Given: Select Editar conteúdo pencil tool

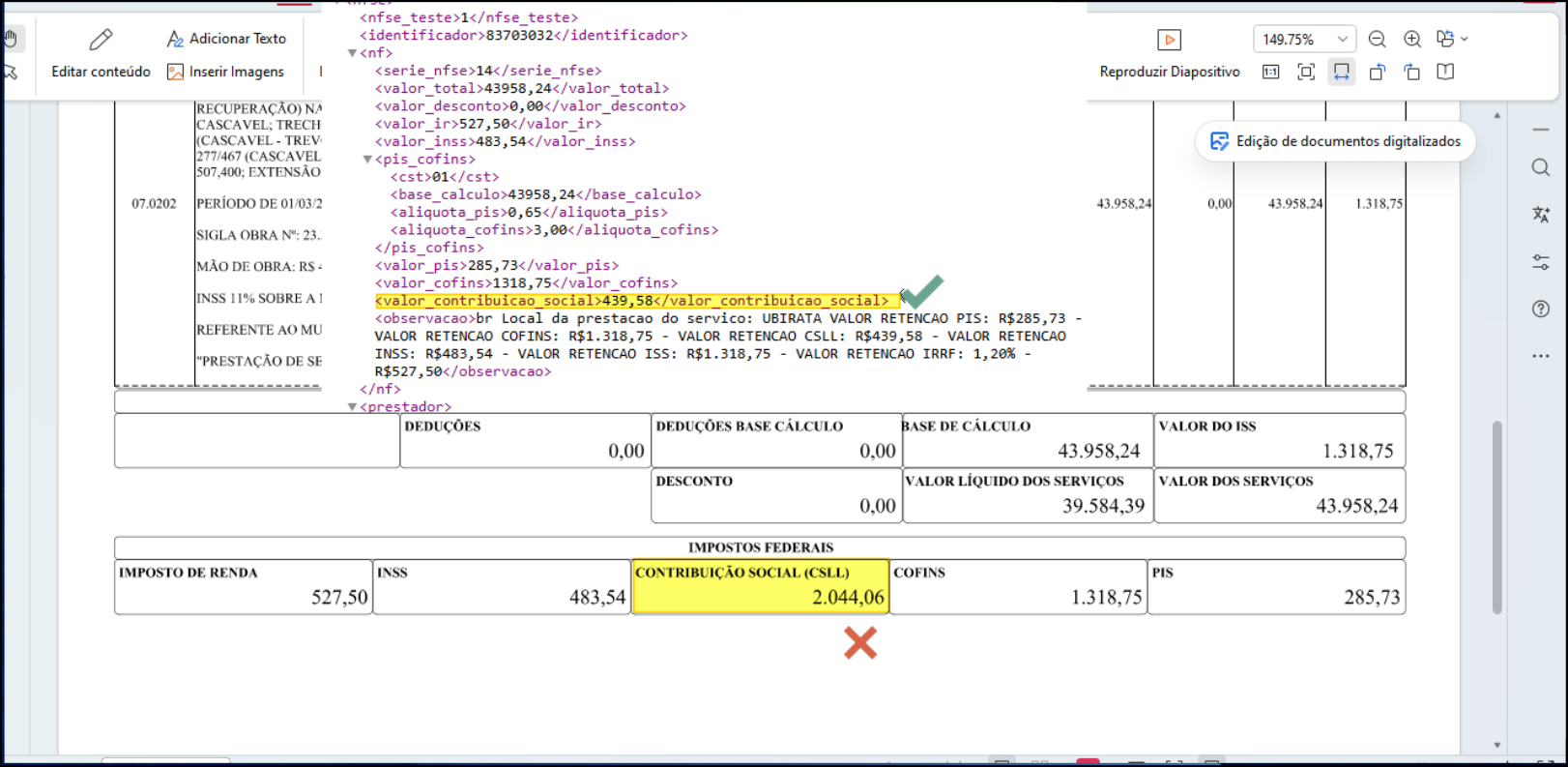Looking at the screenshot, I should [101, 55].
